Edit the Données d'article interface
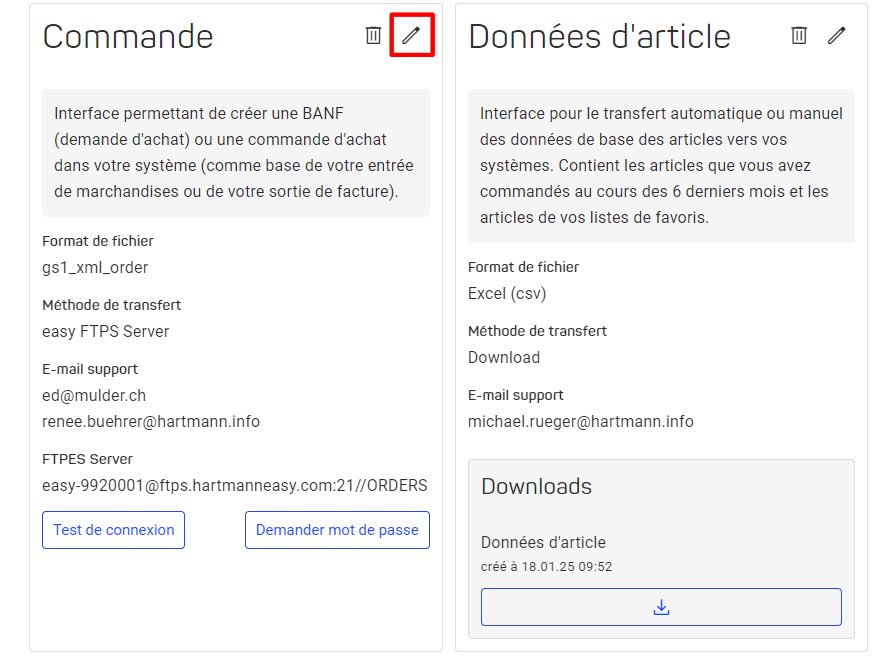 pyautogui.click(x=836, y=35)
